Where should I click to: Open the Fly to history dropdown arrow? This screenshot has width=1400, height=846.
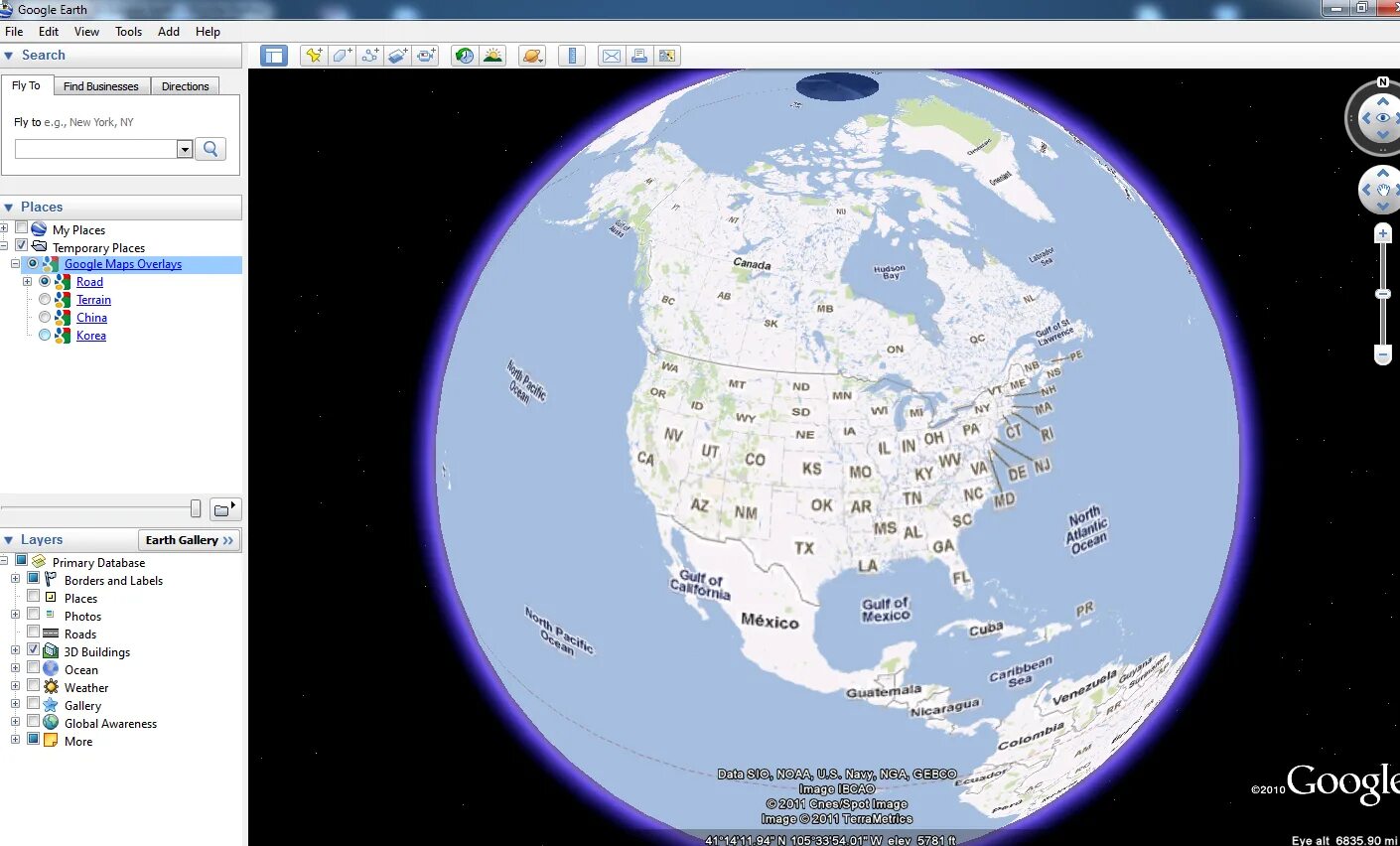pos(185,149)
